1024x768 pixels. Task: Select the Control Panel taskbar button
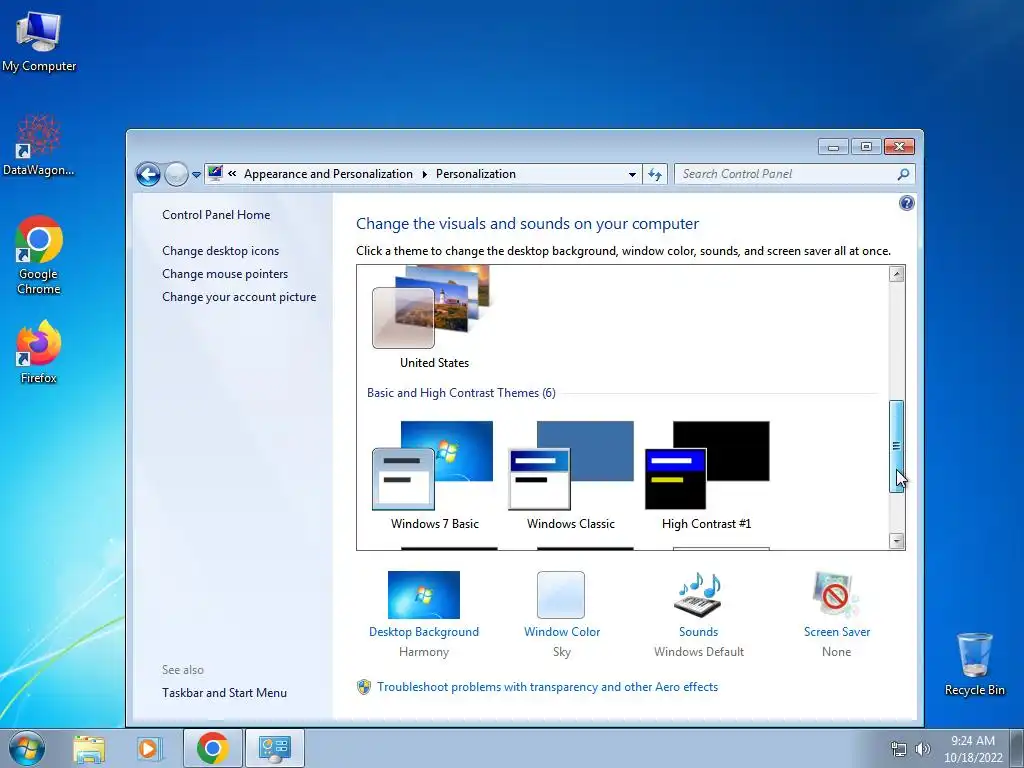point(274,748)
